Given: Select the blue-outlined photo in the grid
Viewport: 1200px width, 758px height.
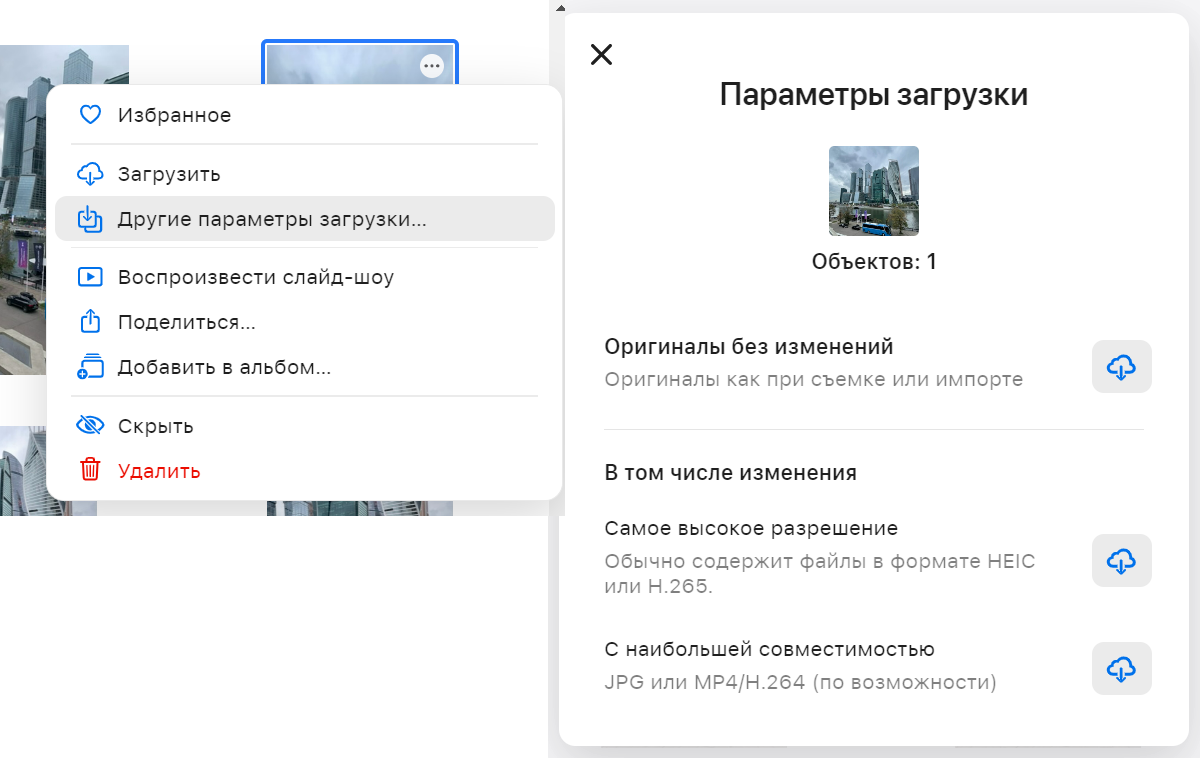Looking at the screenshot, I should (x=360, y=63).
